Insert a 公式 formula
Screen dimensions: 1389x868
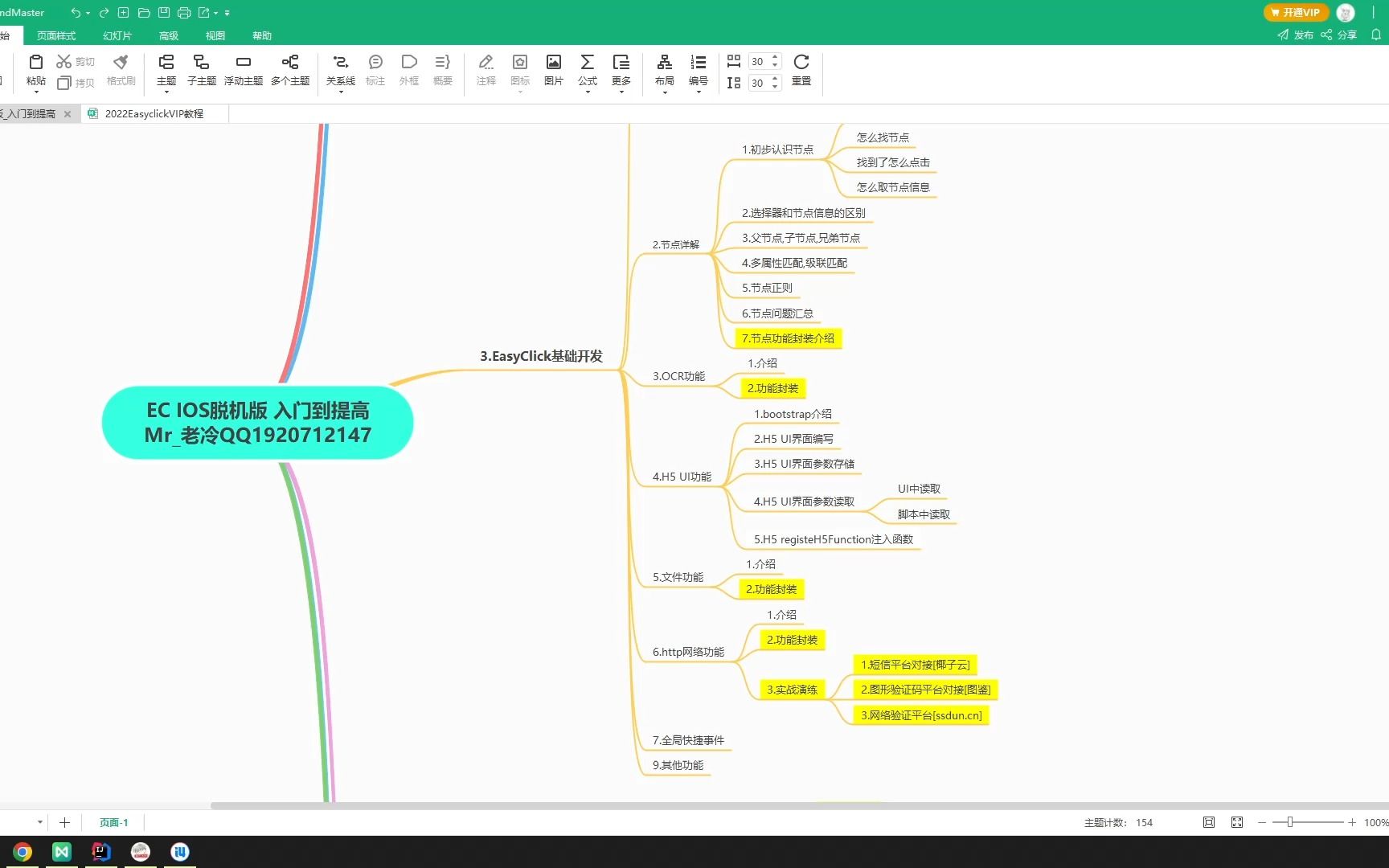pos(588,71)
